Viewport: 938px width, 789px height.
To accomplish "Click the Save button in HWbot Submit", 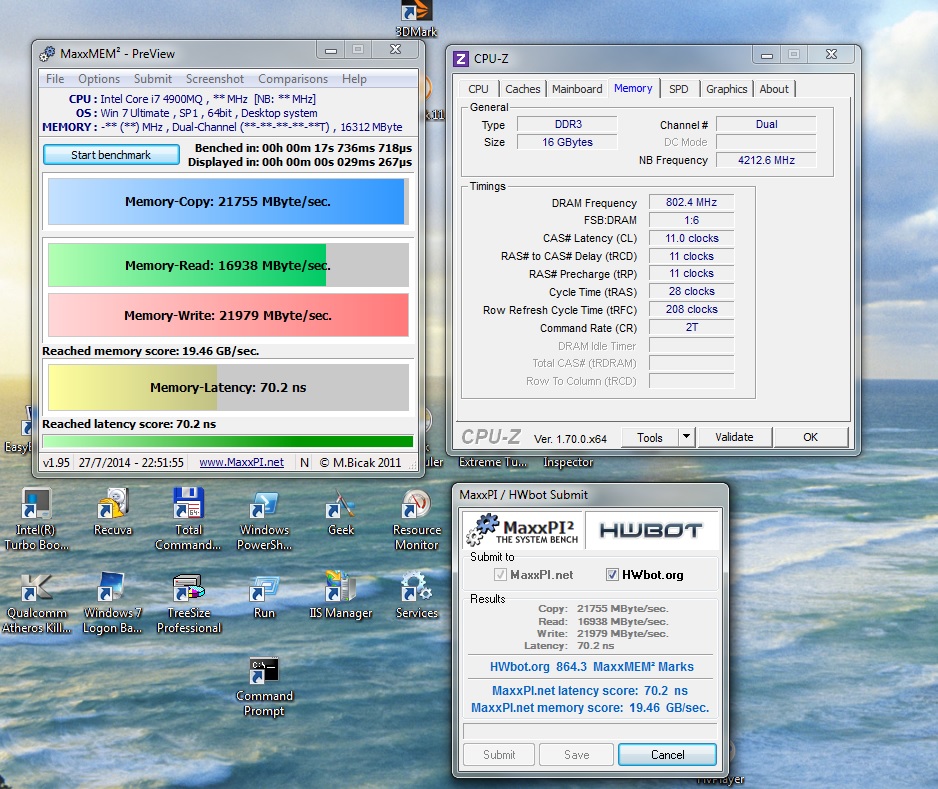I will pyautogui.click(x=576, y=755).
